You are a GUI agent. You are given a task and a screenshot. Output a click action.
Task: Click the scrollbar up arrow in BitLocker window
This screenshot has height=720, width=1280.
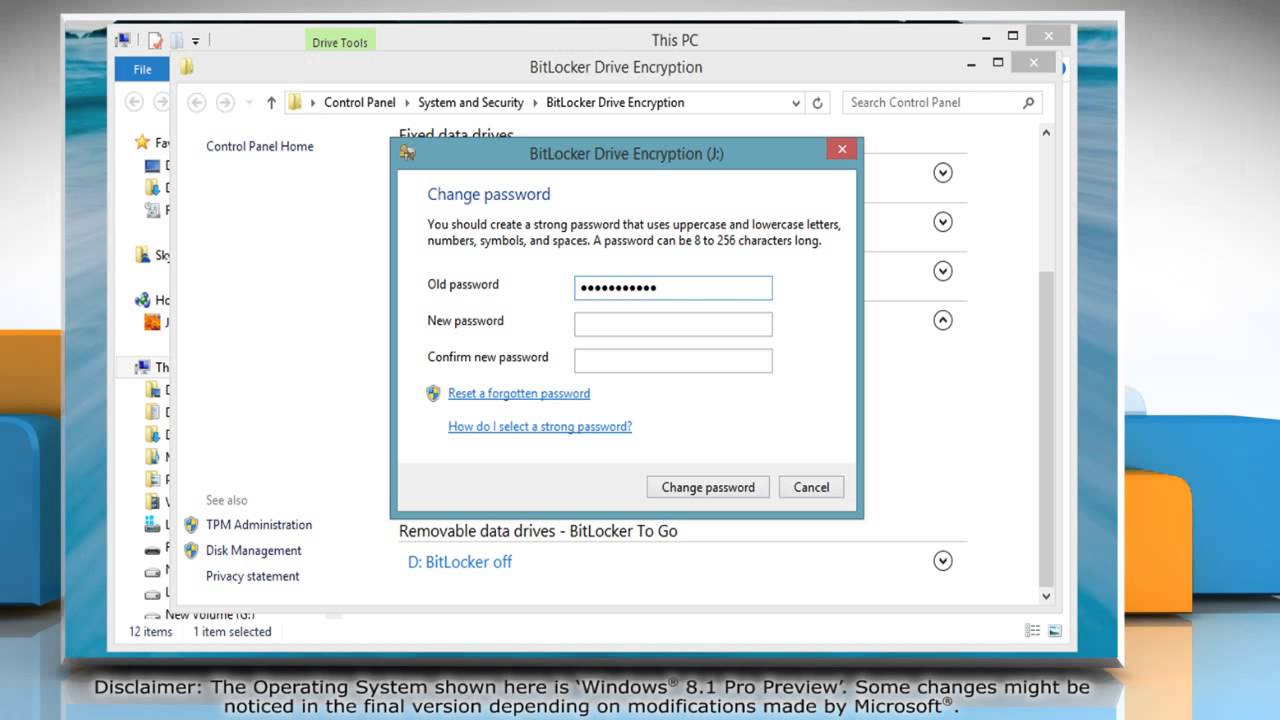[x=1047, y=132]
